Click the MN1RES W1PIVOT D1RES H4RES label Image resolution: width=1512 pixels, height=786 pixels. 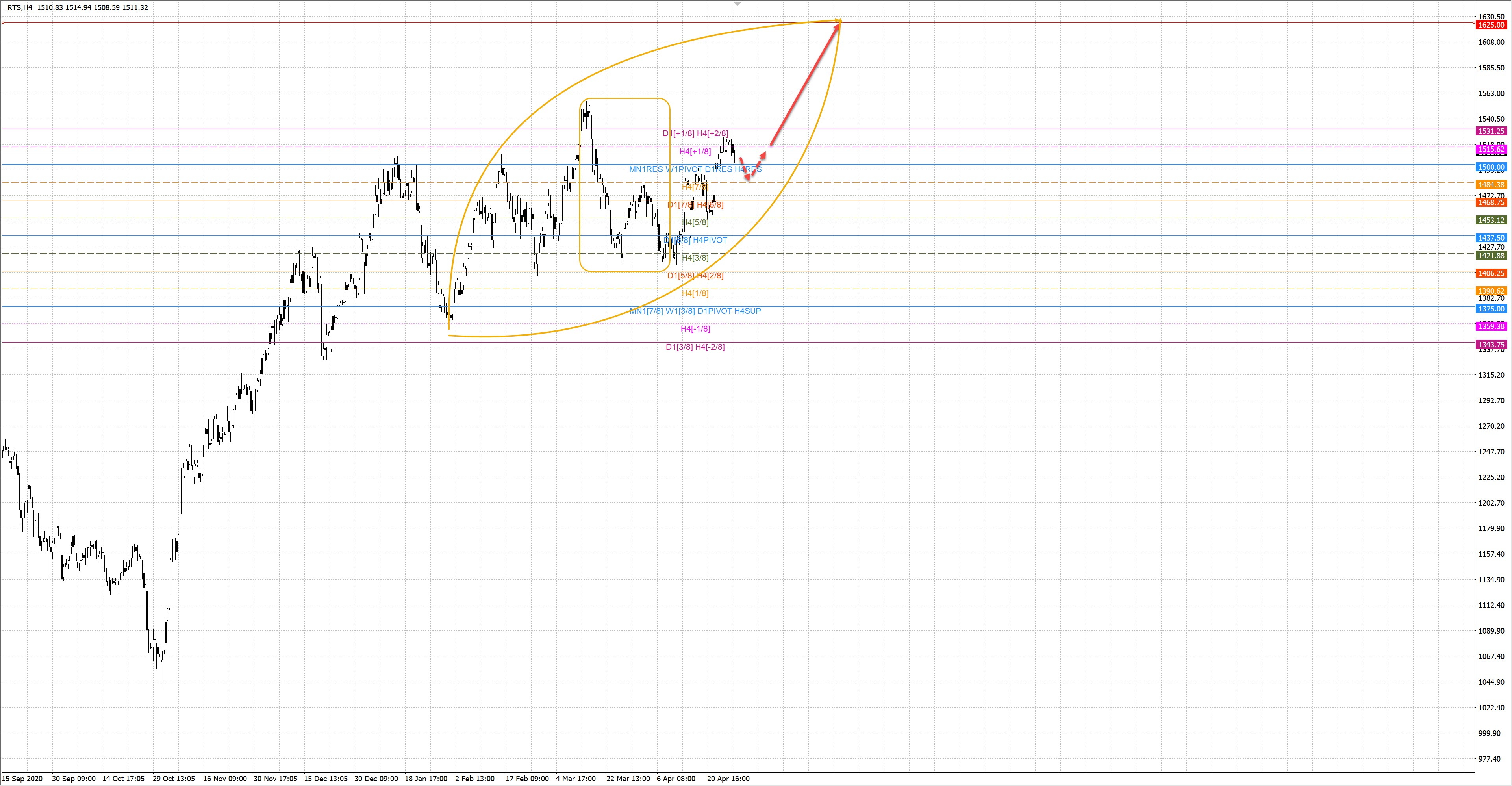[x=695, y=169]
